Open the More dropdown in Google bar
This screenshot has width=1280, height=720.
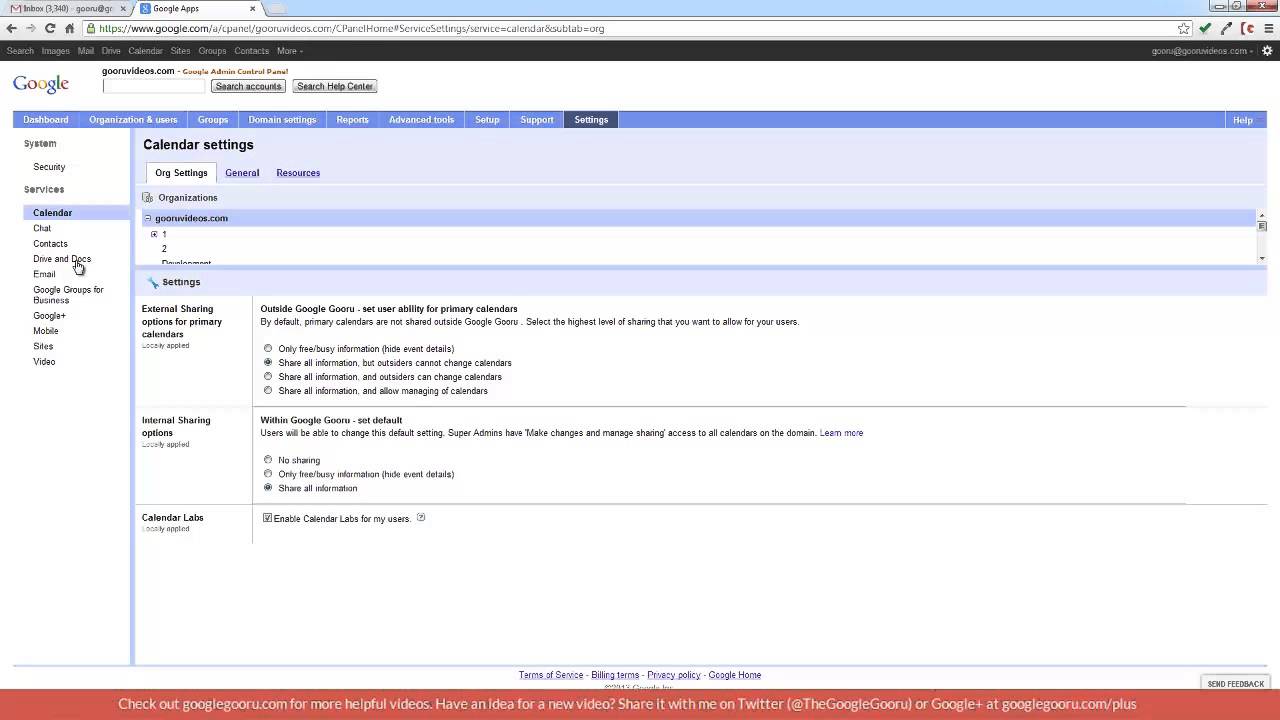pyautogui.click(x=289, y=51)
